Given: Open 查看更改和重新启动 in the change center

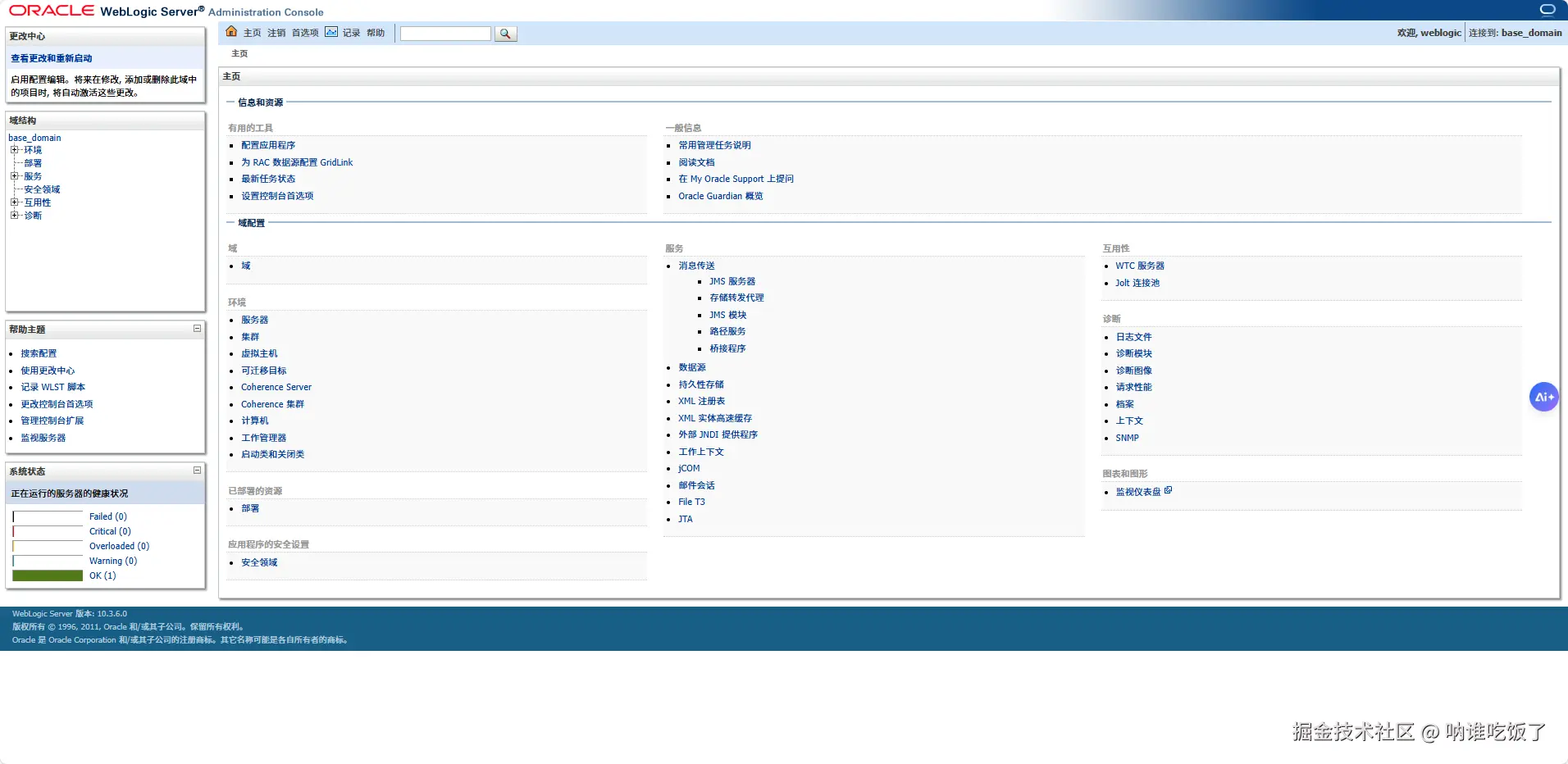Looking at the screenshot, I should (x=52, y=58).
